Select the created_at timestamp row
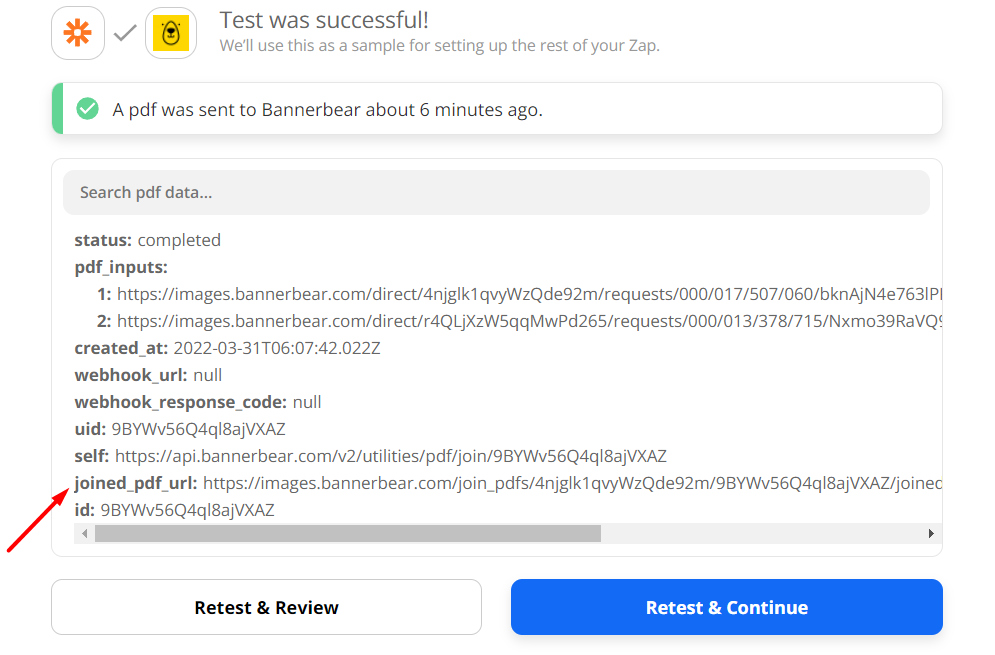The width and height of the screenshot is (995, 655). (227, 348)
